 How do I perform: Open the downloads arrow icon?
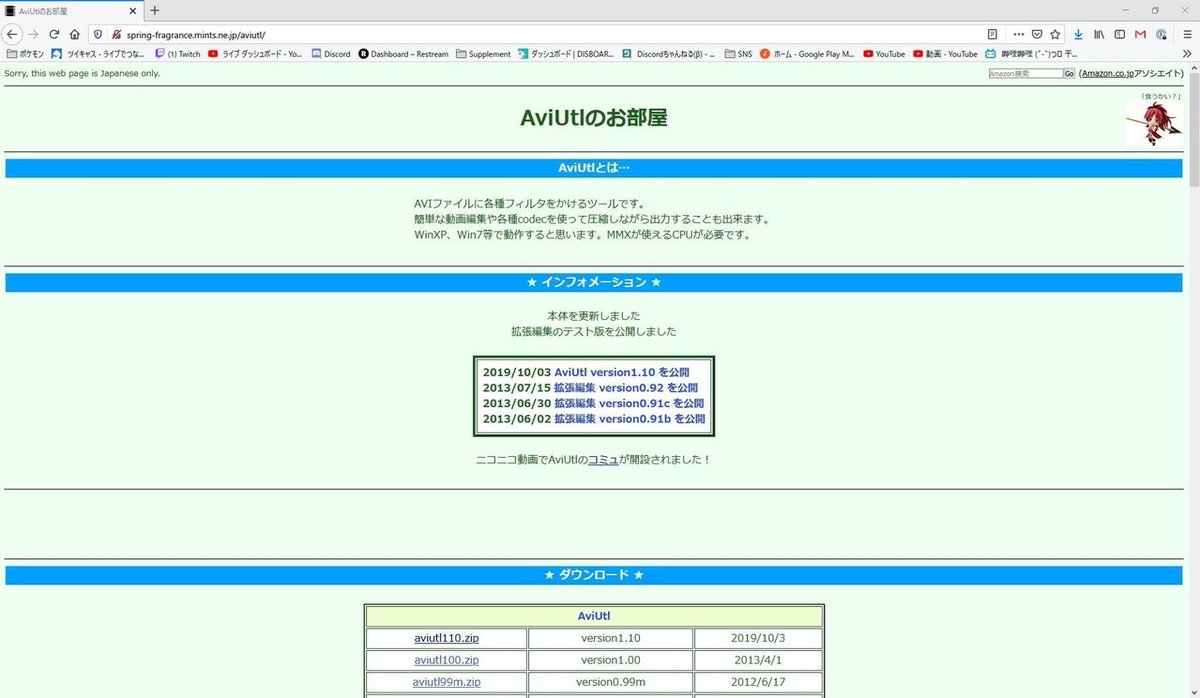tap(1078, 34)
